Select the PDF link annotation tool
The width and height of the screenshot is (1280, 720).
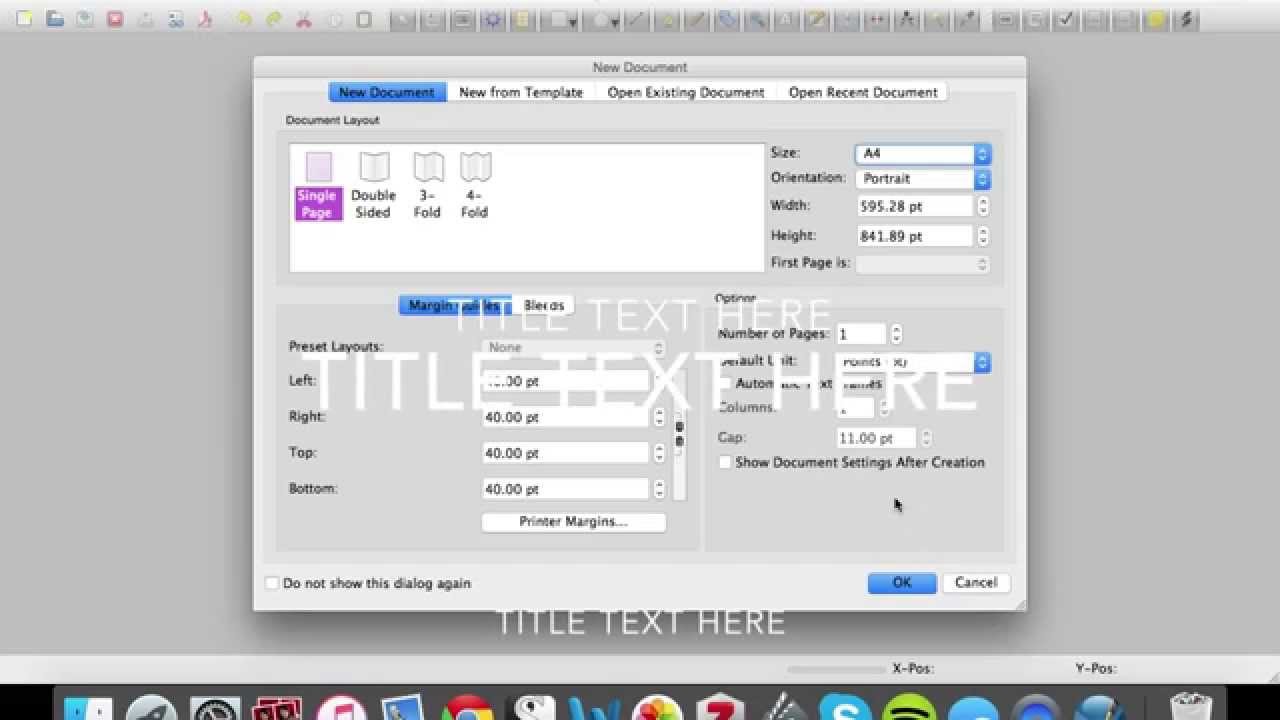(1186, 19)
